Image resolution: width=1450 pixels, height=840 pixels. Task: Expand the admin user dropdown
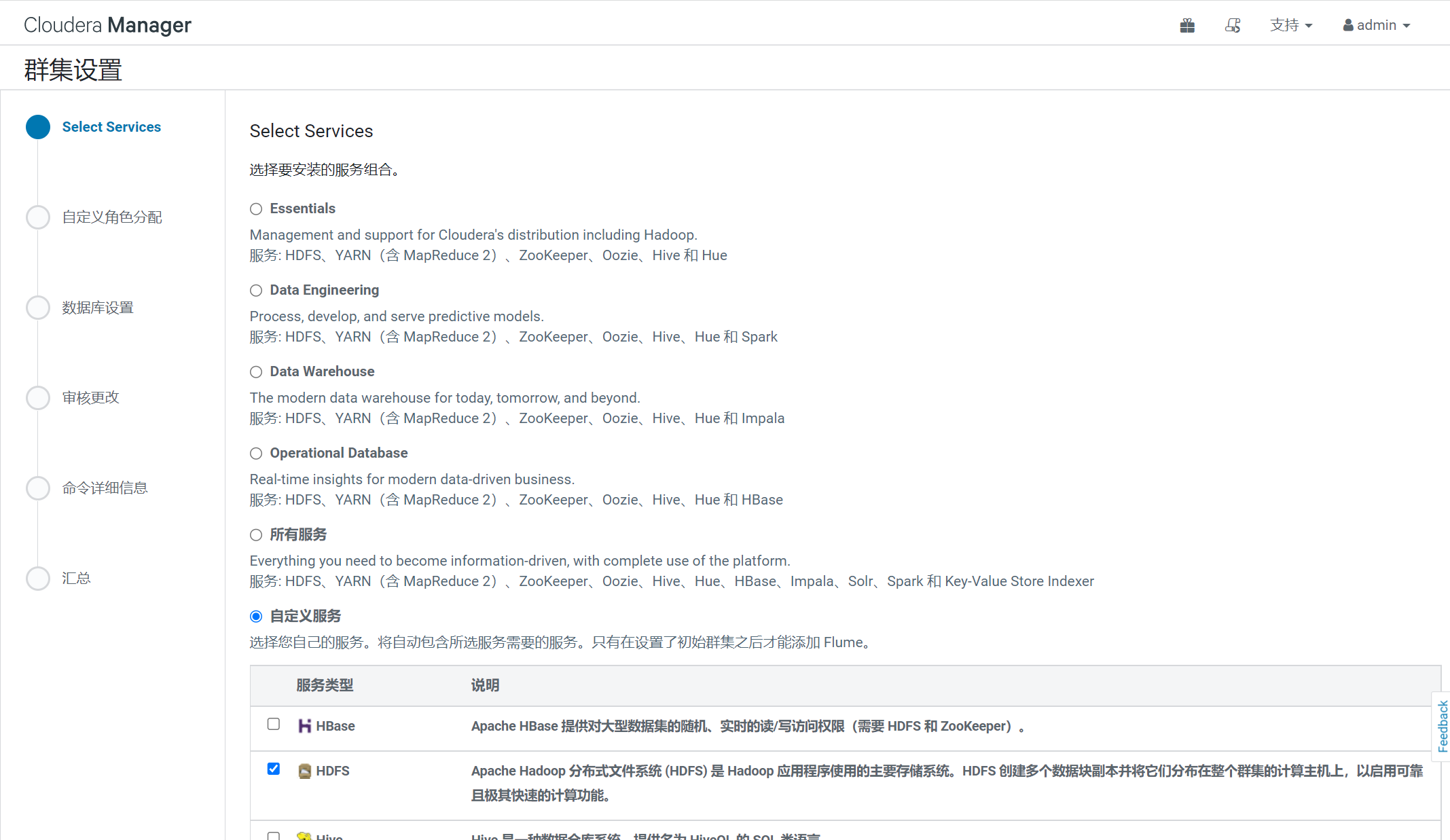[x=1377, y=26]
